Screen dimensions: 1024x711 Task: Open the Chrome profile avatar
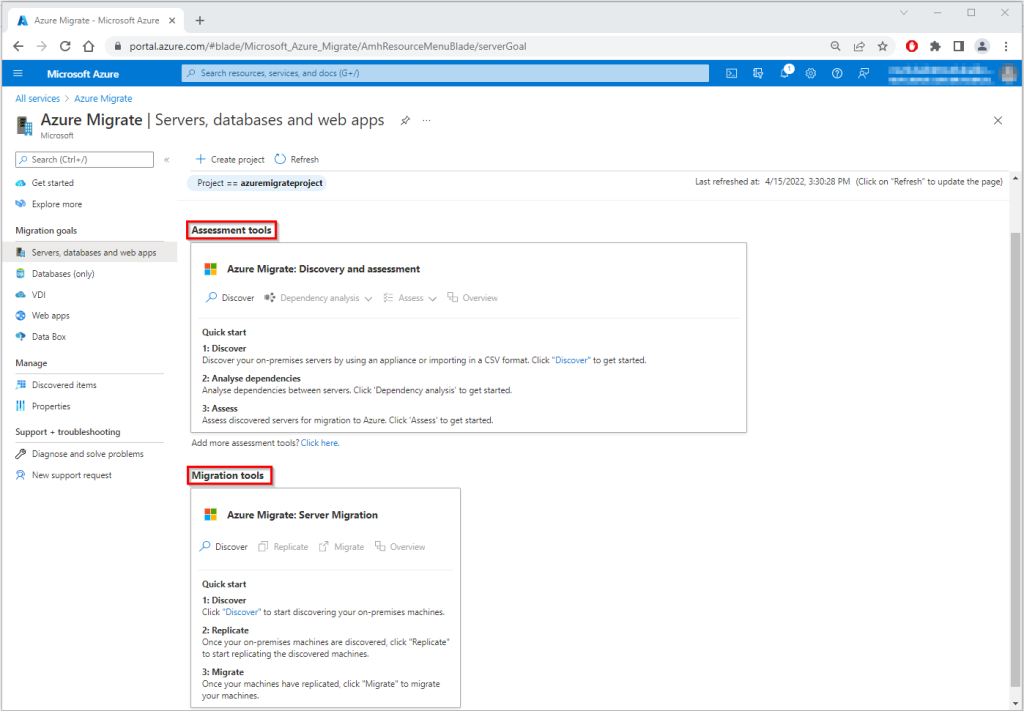click(982, 46)
